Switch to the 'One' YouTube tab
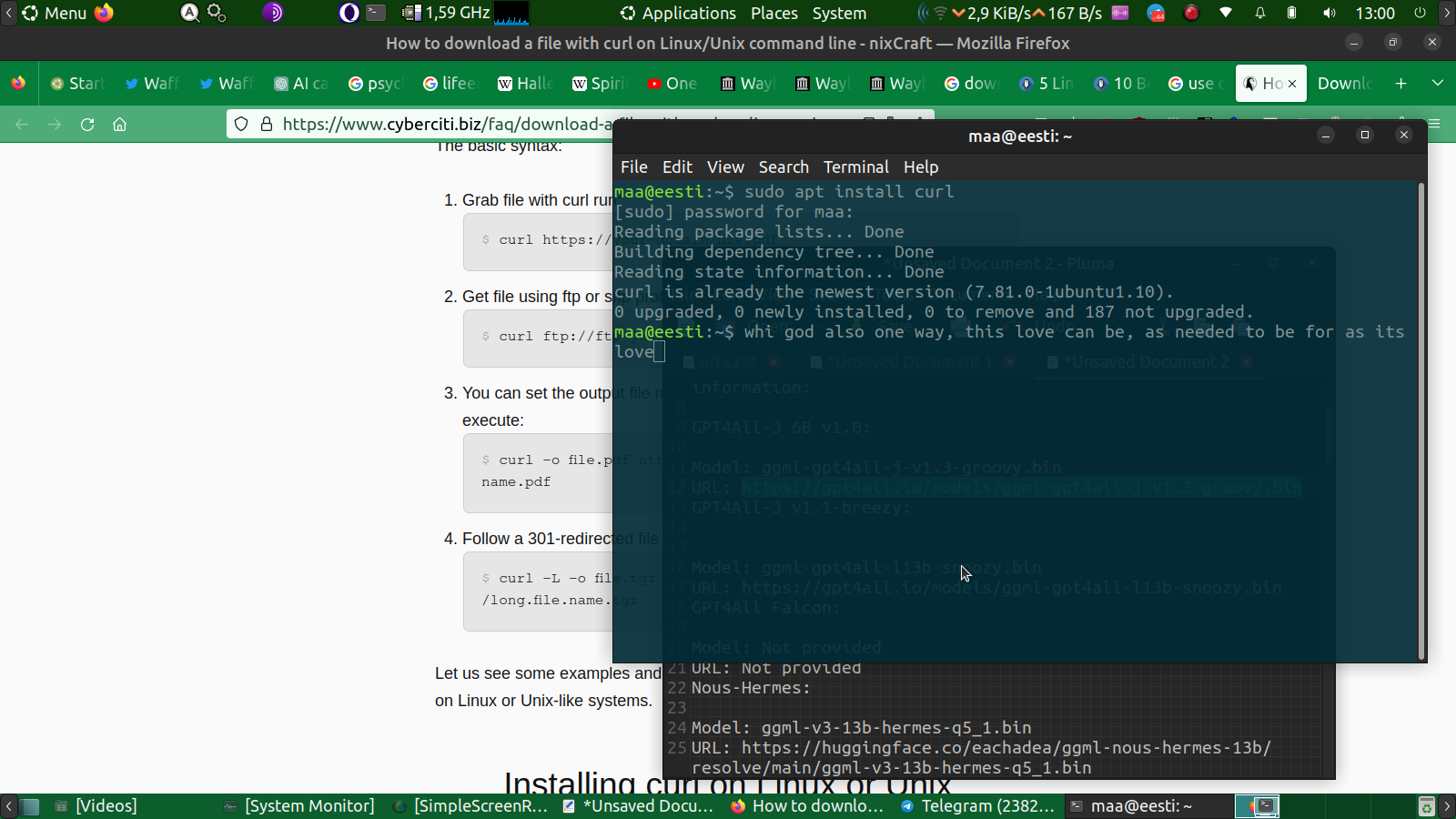 674,83
